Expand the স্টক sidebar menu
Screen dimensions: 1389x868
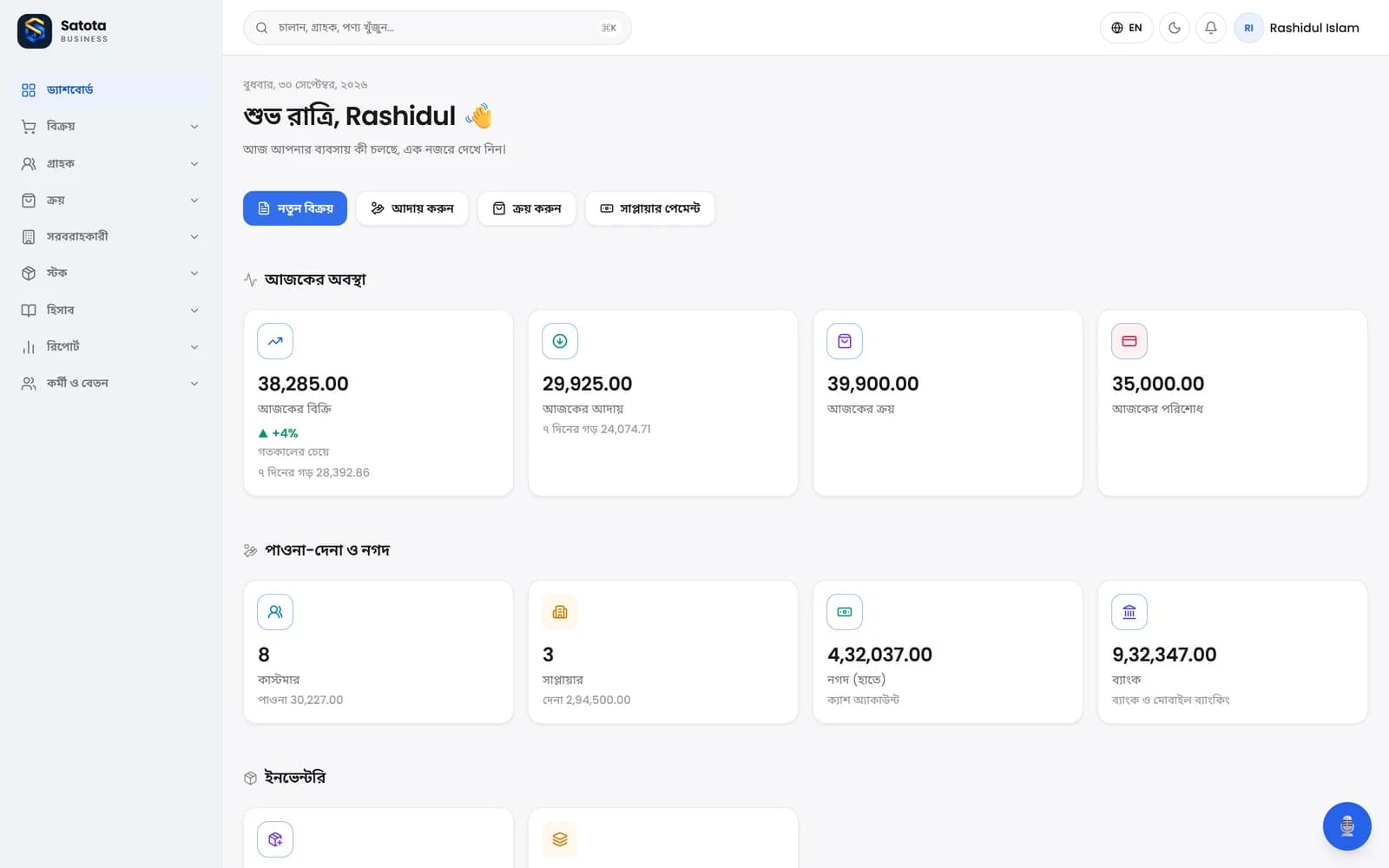click(x=111, y=273)
